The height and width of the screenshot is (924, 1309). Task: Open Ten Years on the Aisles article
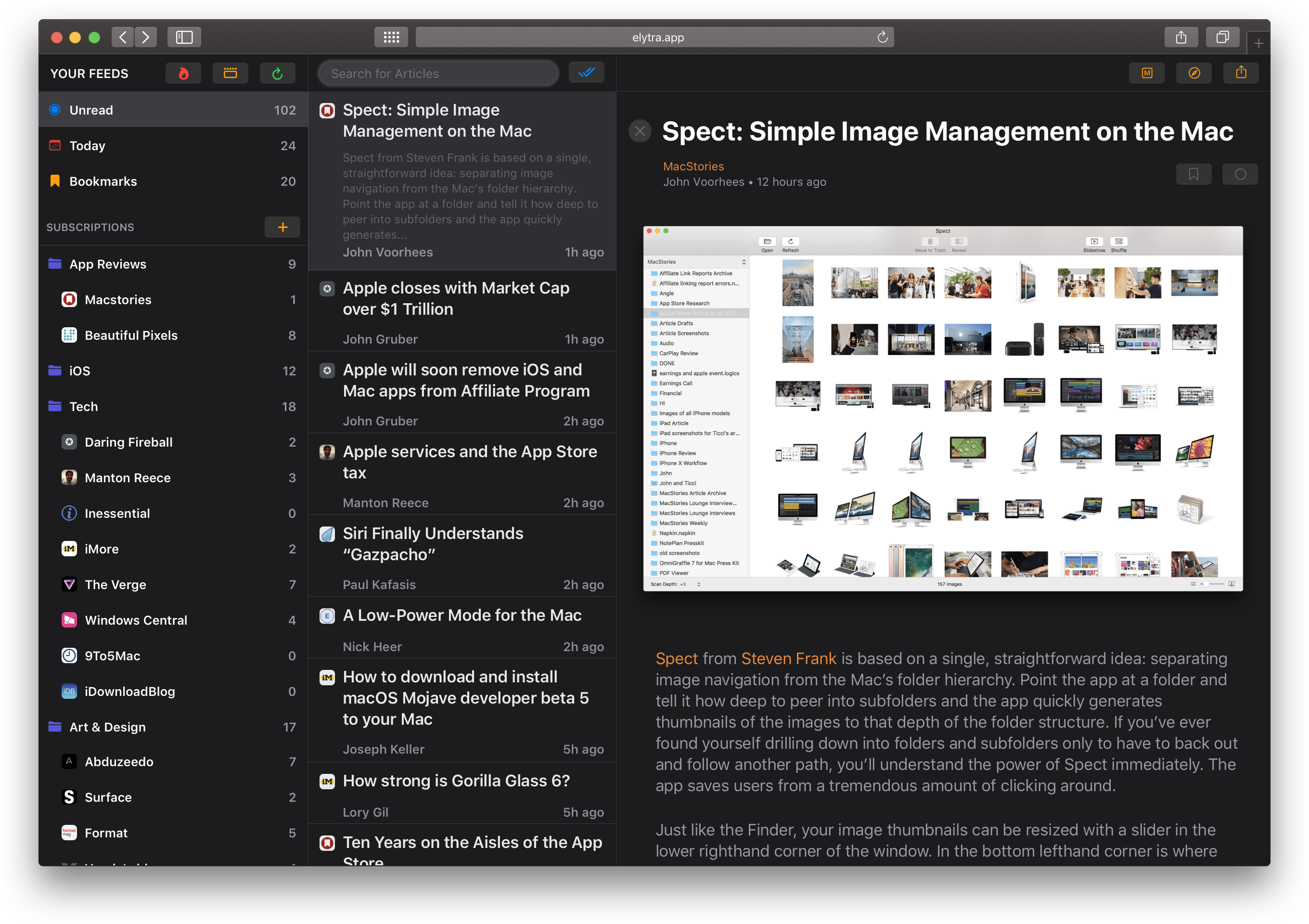pyautogui.click(x=462, y=846)
